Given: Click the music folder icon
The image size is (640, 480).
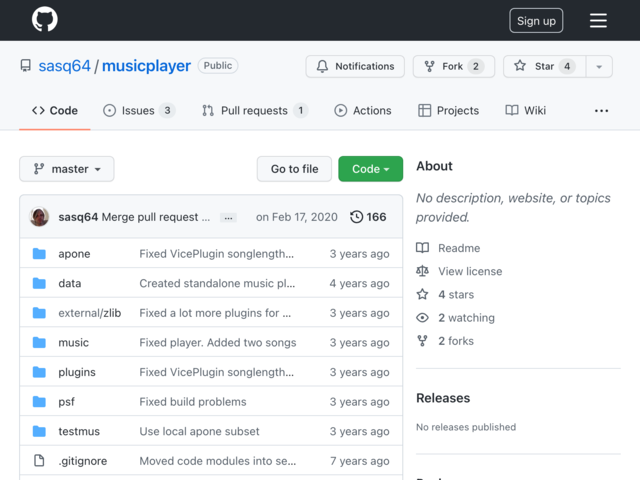Looking at the screenshot, I should tap(39, 342).
